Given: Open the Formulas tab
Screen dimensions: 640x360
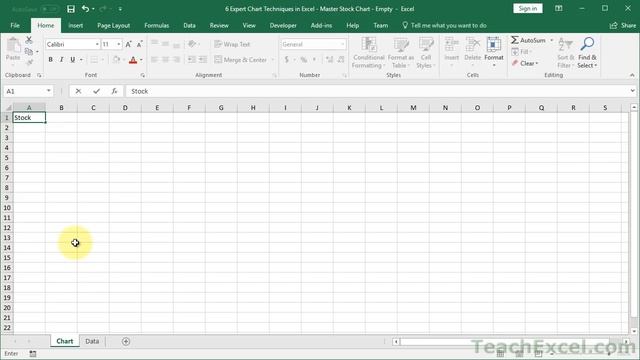Looking at the screenshot, I should pos(156,25).
